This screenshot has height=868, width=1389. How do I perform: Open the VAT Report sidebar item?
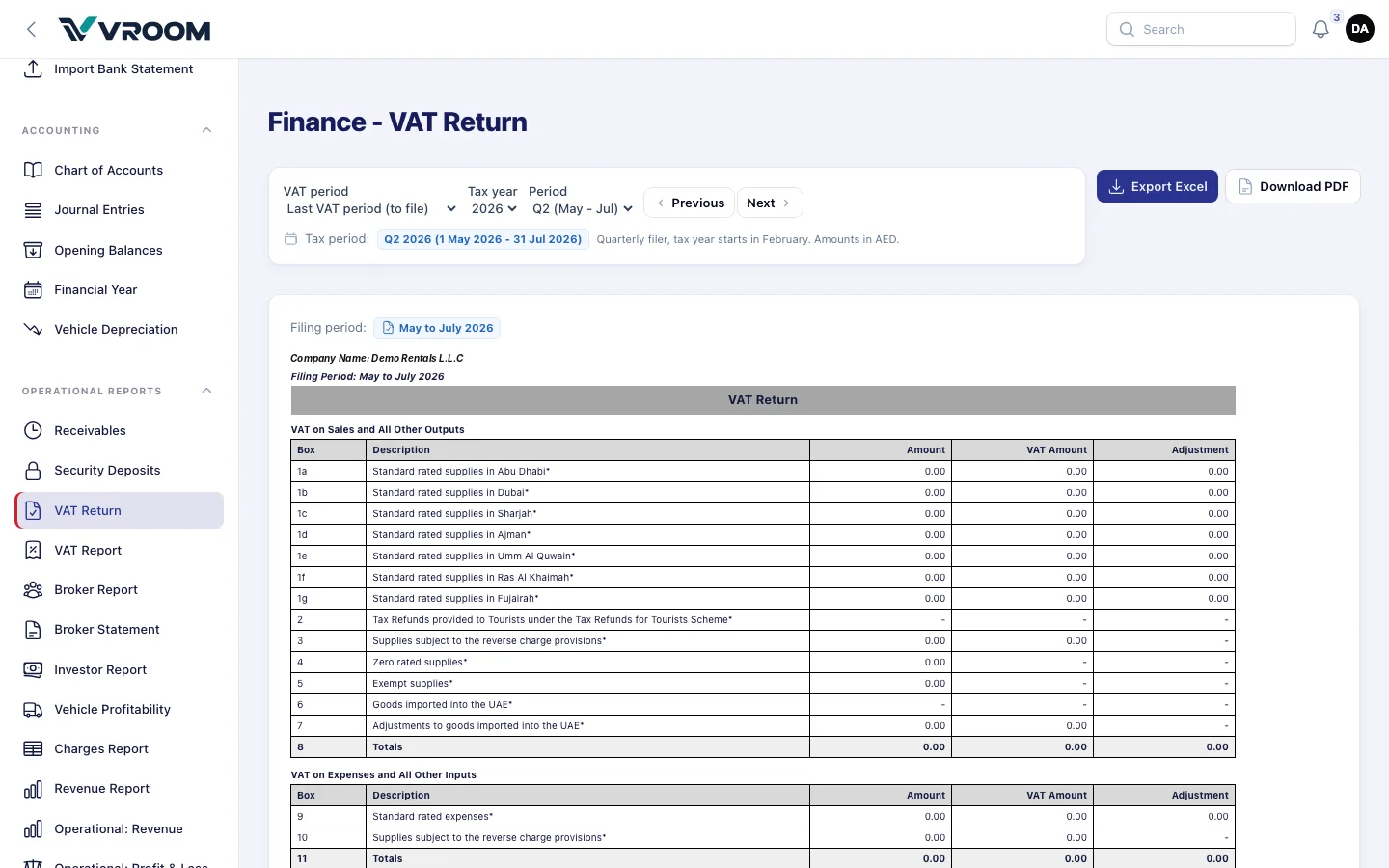120,550
